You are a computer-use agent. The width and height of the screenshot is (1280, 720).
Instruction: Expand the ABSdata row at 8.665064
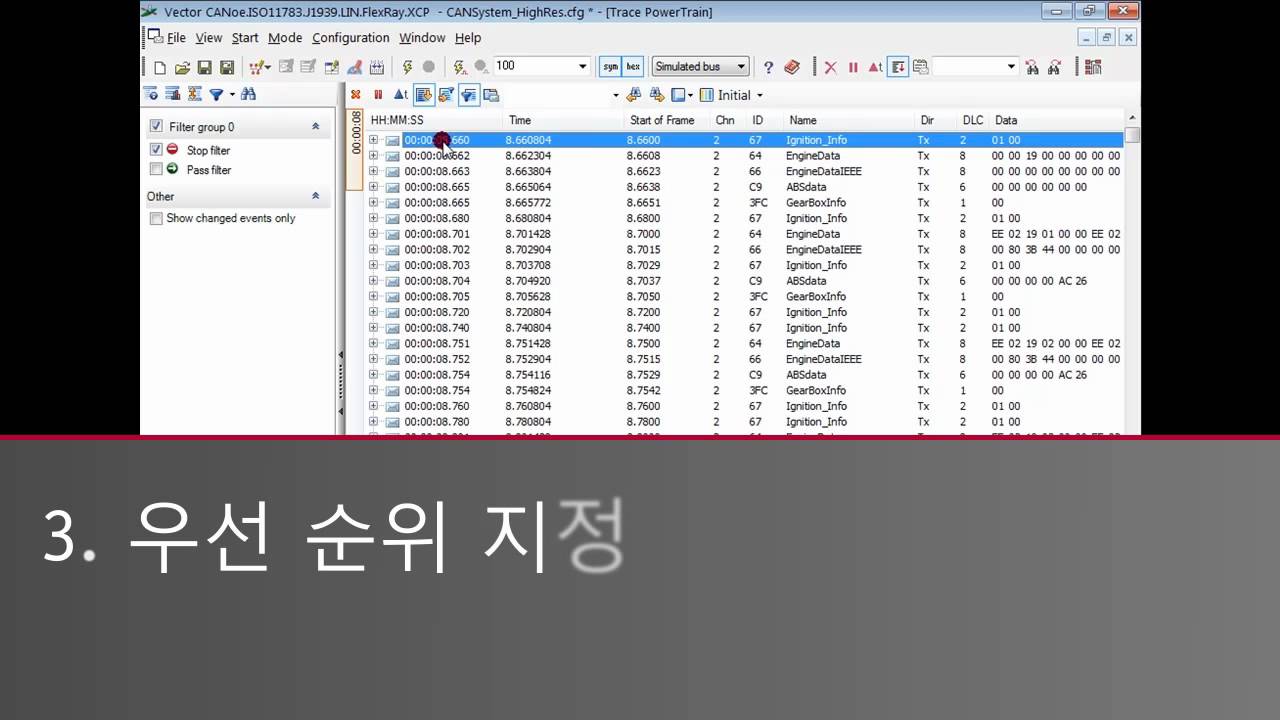point(373,187)
